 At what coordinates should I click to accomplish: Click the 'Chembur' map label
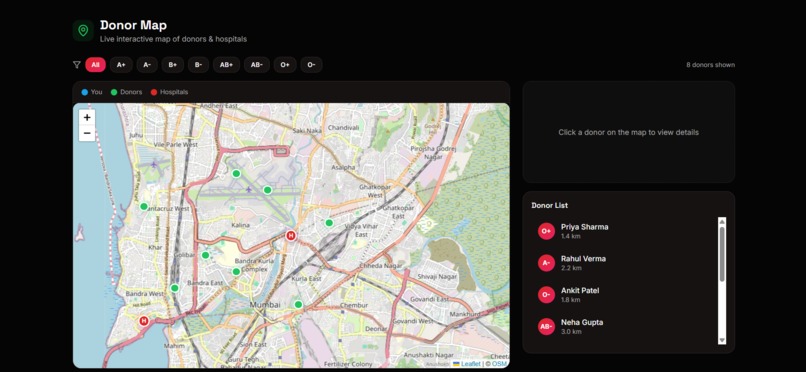point(355,305)
